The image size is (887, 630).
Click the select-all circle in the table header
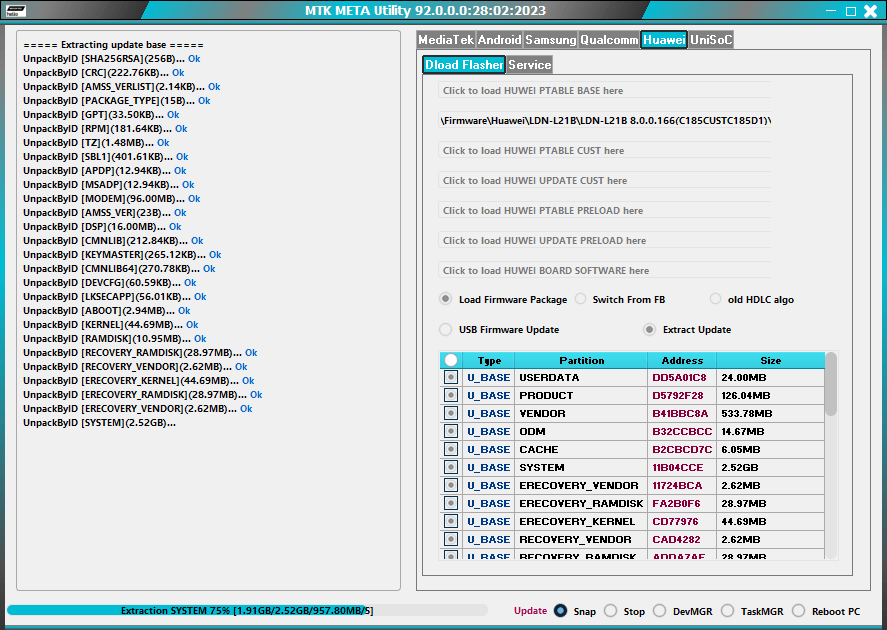[450, 360]
